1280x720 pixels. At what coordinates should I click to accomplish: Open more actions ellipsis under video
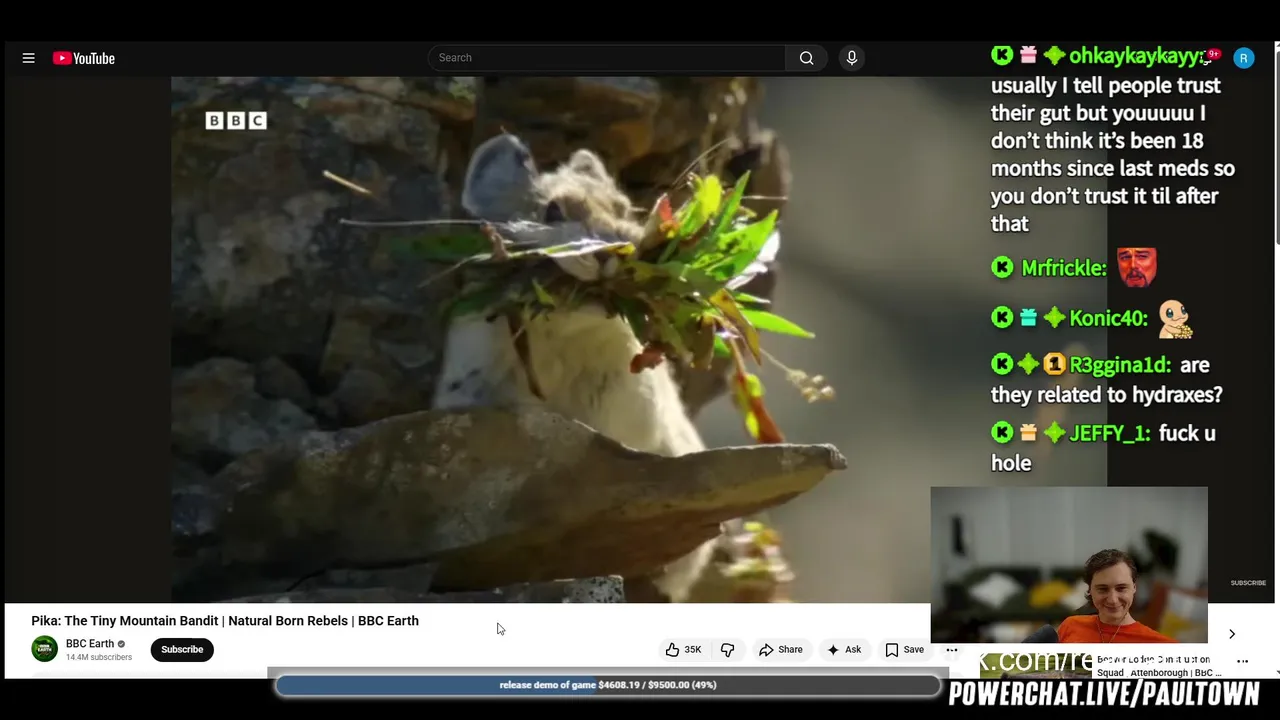coord(952,650)
